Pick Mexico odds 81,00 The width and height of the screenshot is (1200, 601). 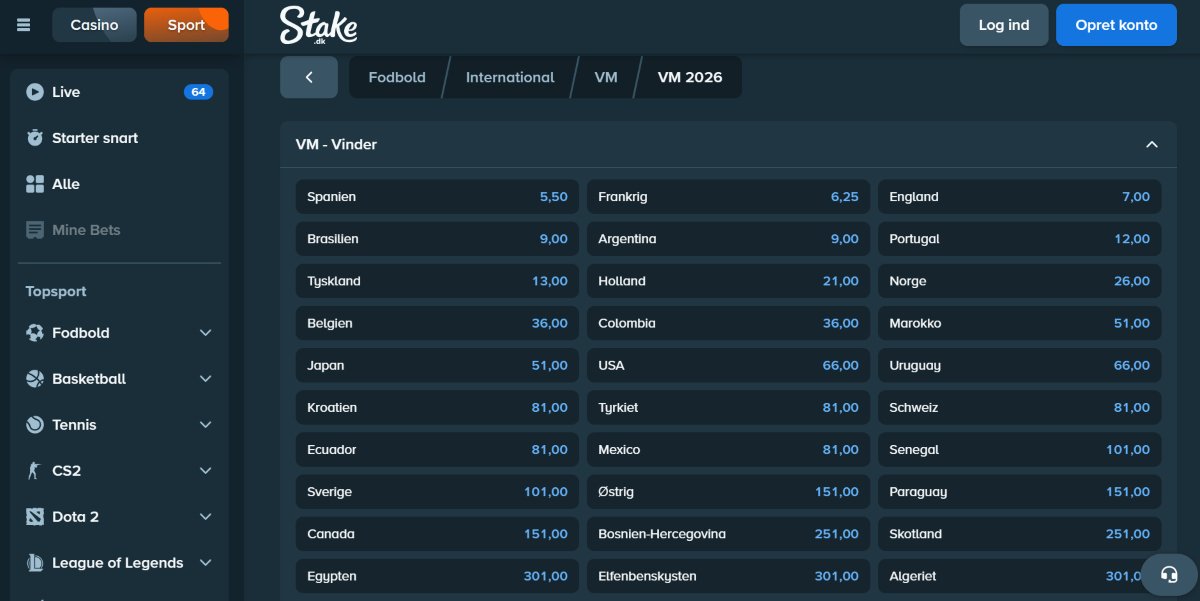[729, 449]
